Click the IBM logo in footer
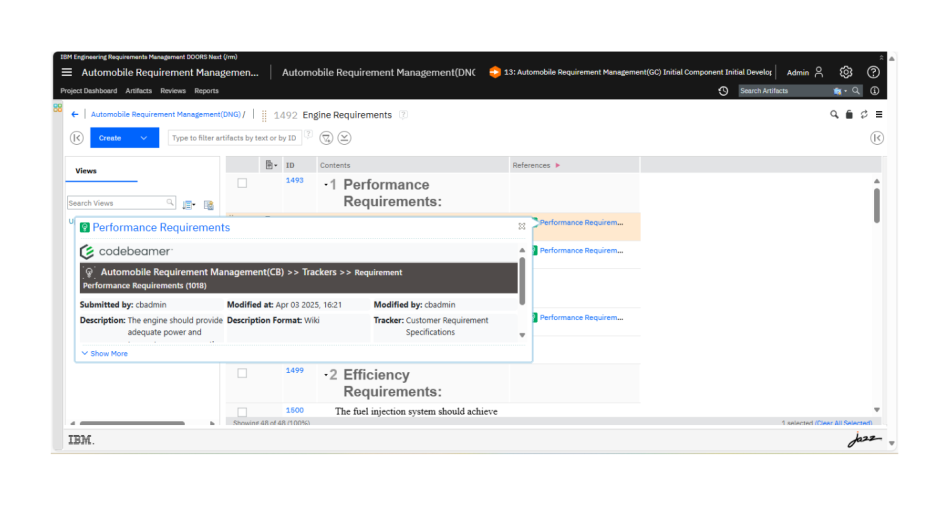This screenshot has height=511, width=950. [x=81, y=440]
